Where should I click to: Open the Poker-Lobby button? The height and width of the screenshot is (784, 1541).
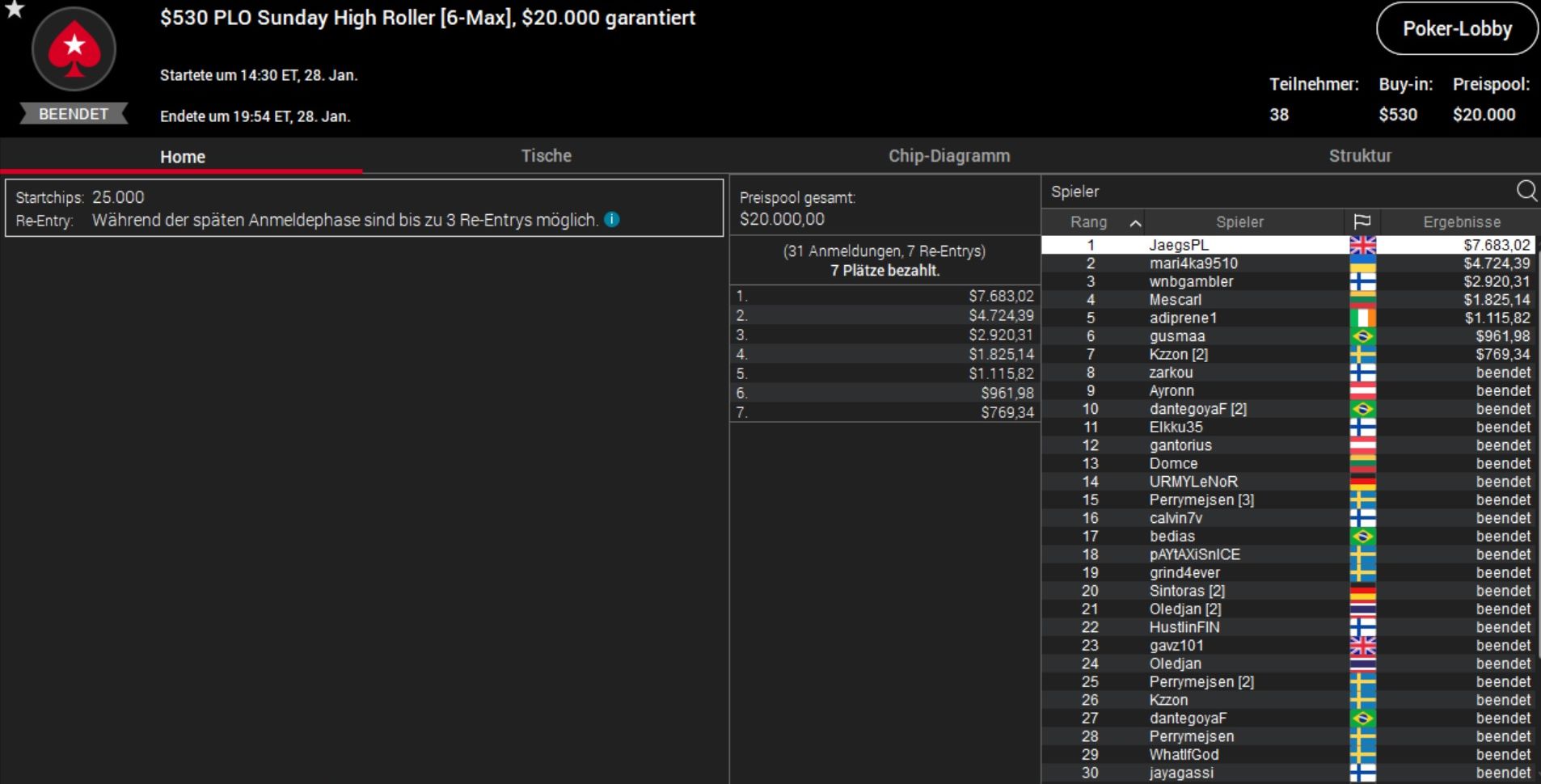click(x=1457, y=29)
